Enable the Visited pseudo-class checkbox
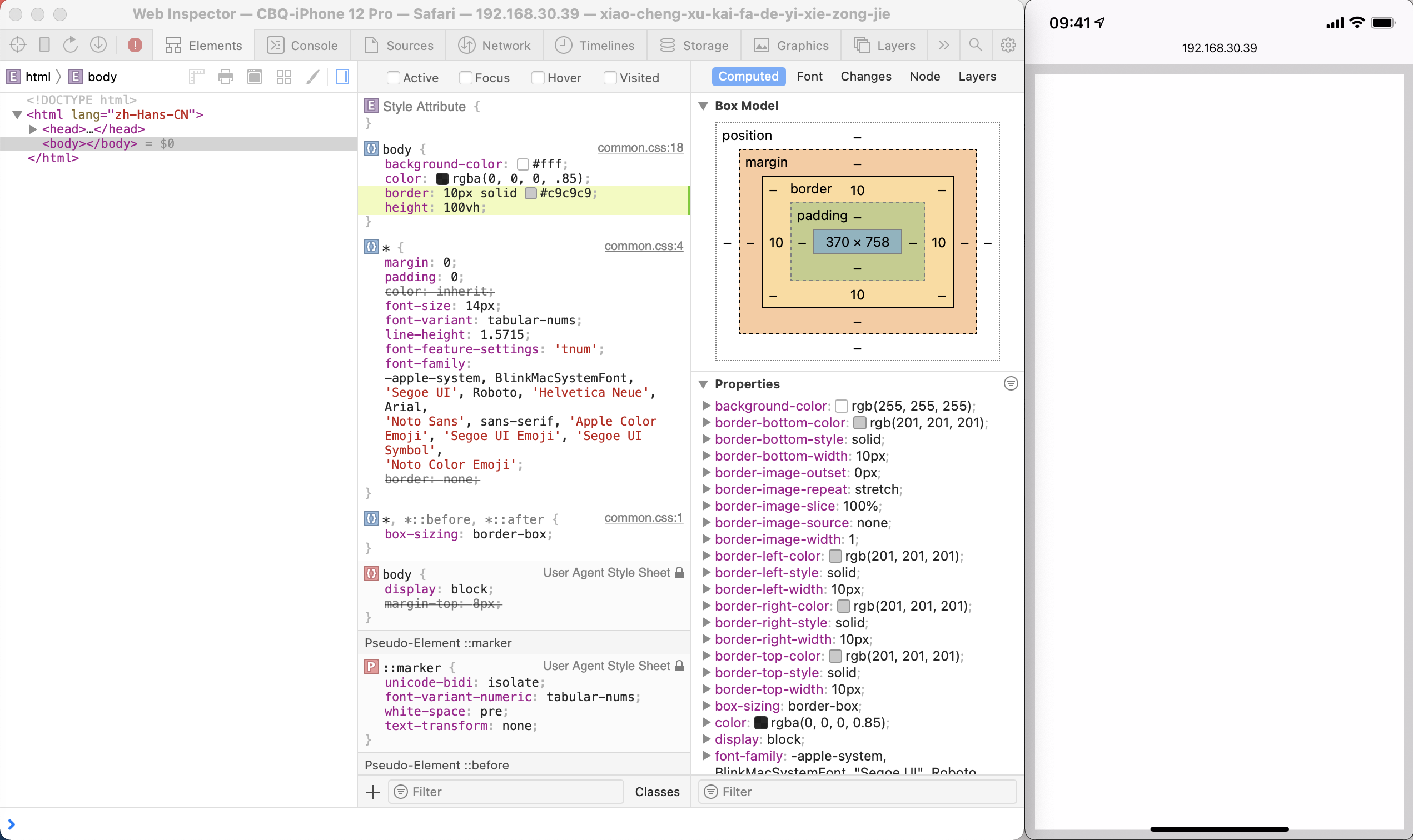 click(610, 78)
